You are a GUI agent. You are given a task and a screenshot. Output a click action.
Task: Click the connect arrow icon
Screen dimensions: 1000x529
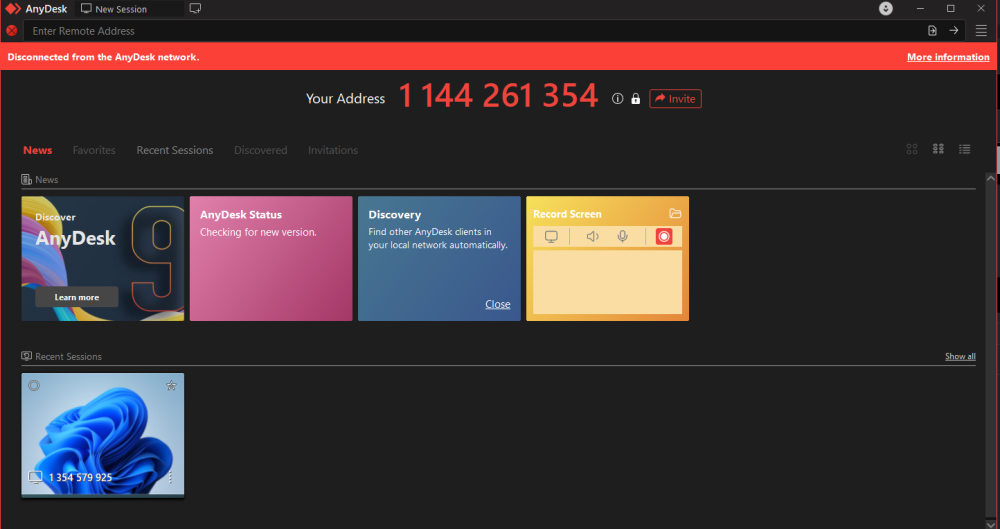tap(953, 31)
